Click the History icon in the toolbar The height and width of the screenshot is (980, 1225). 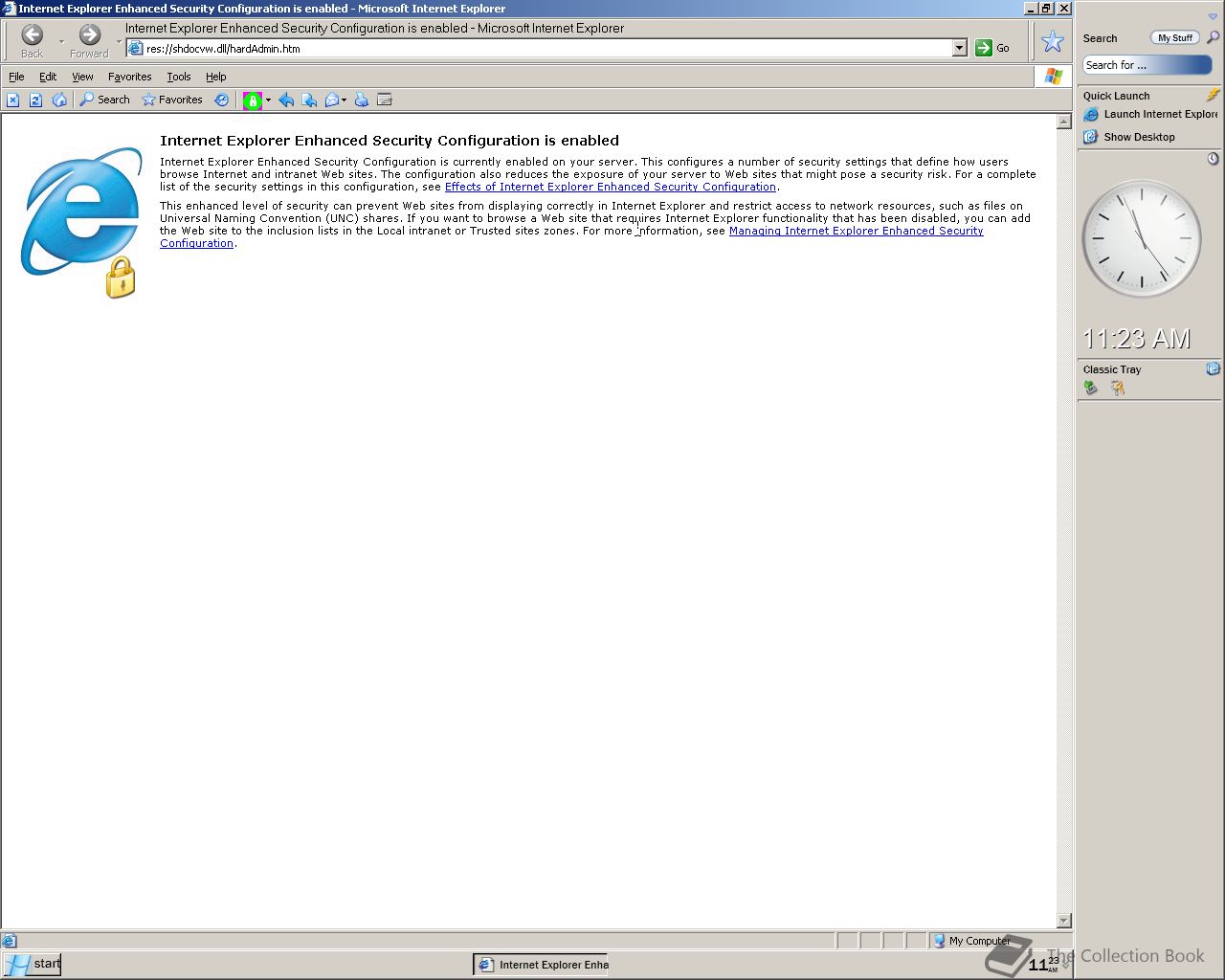pyautogui.click(x=221, y=100)
